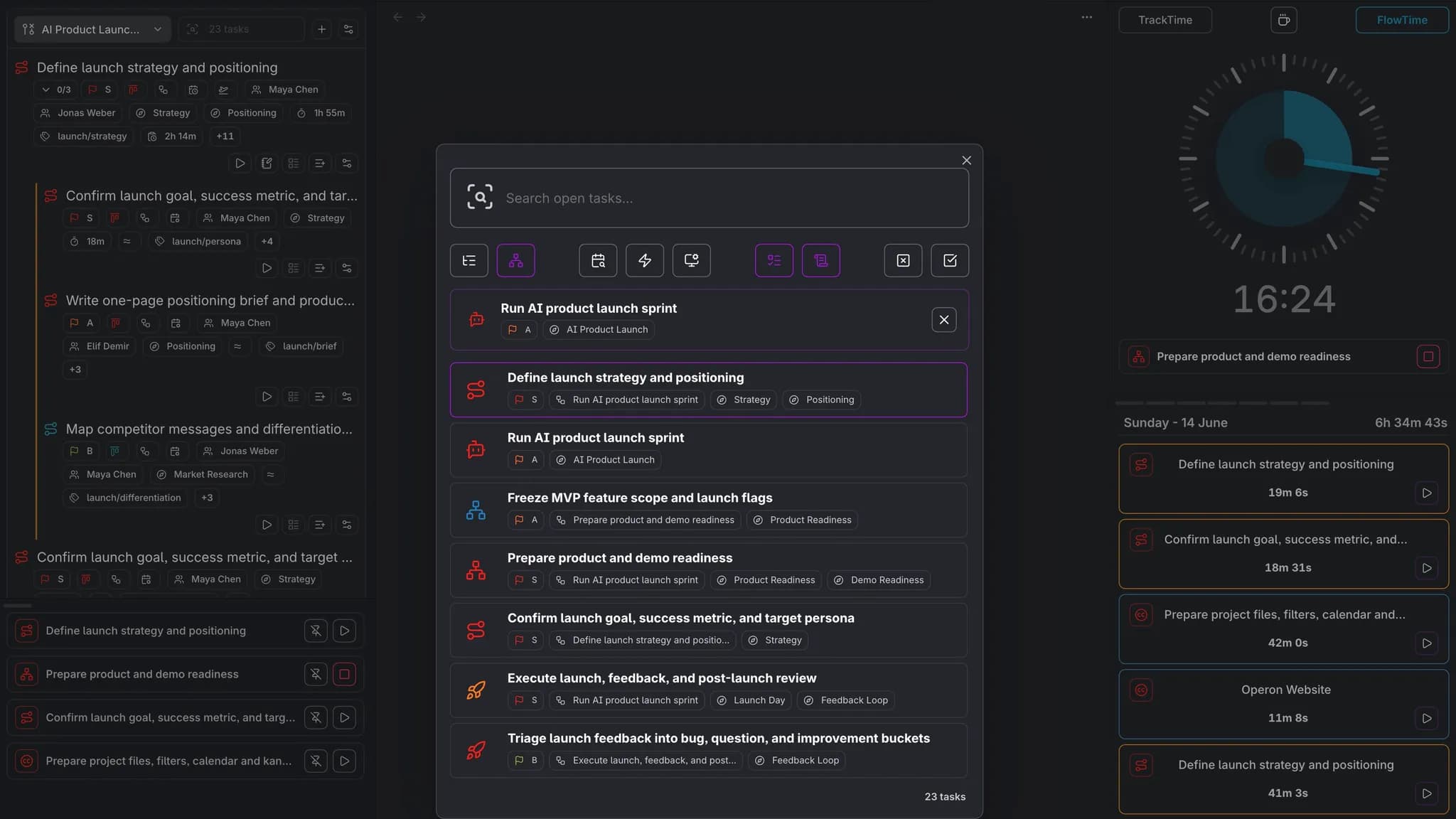Screen dimensions: 1456x819
Task: Open the +4 chip under Confirm launch goal
Action: point(267,241)
